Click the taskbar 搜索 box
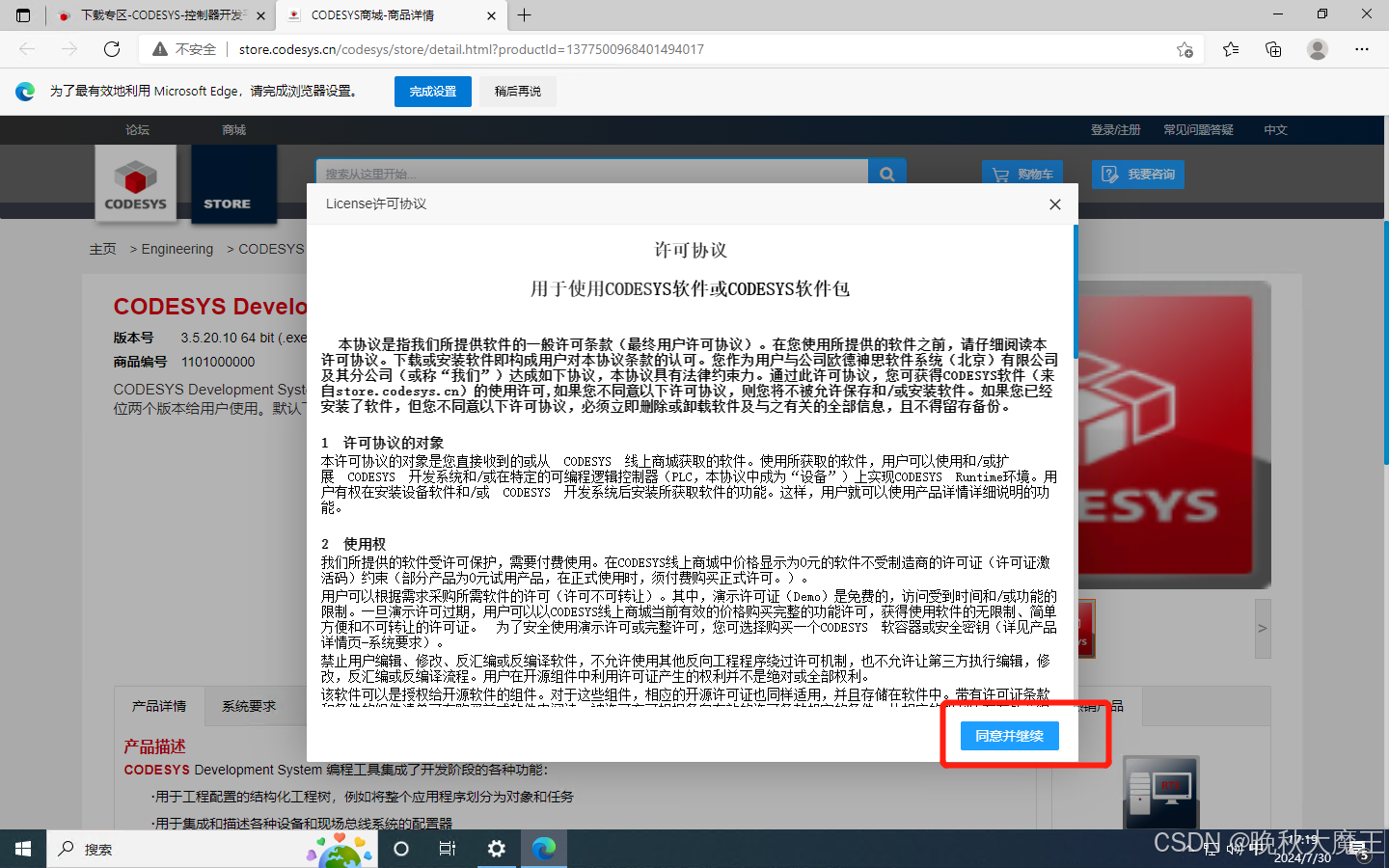Screen dimensions: 1389x868 211,849
